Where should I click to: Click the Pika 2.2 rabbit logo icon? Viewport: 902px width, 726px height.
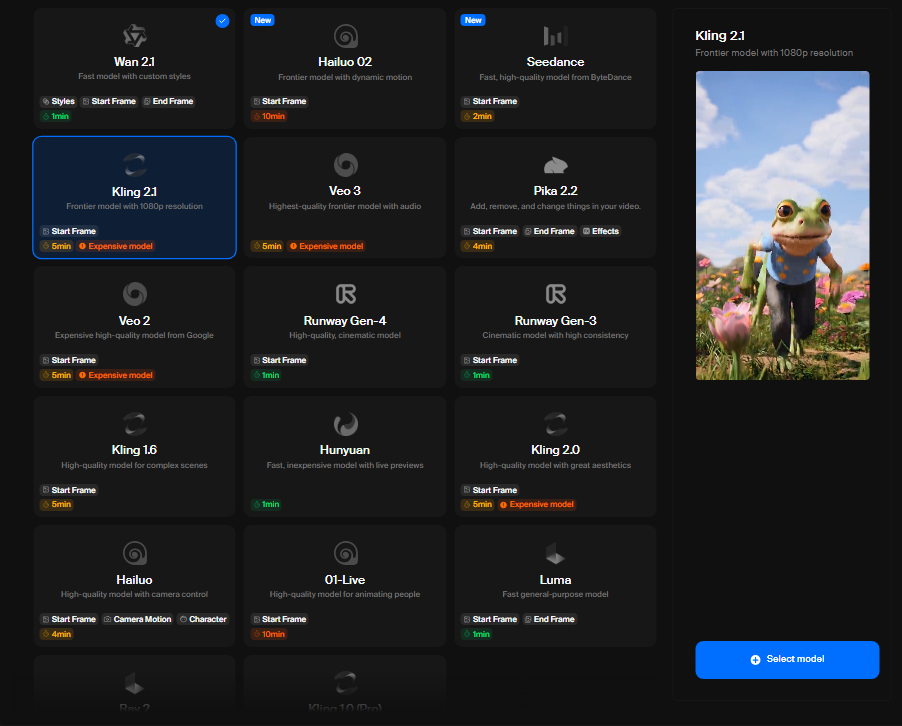tap(556, 166)
